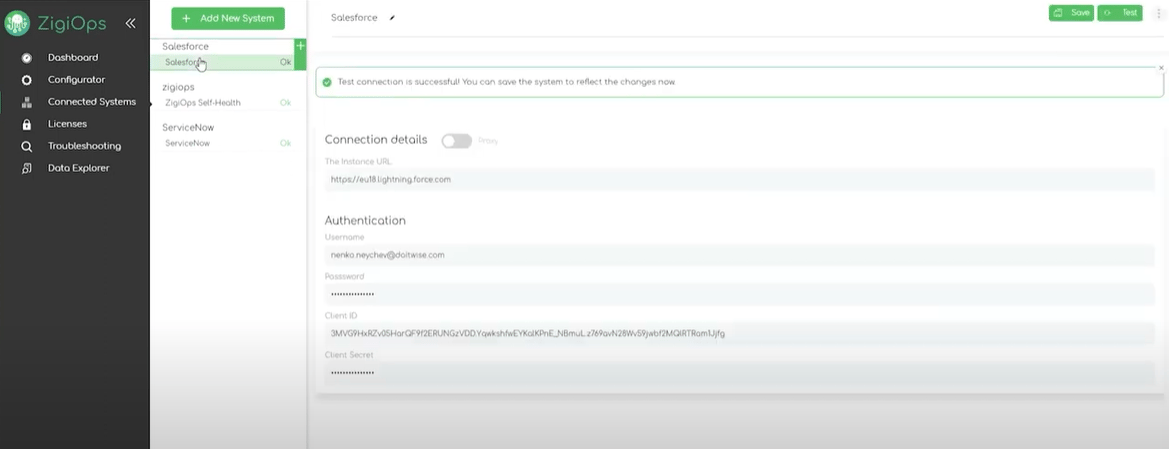The width and height of the screenshot is (1169, 449).
Task: Select the zigiops group heading
Action: [x=178, y=87]
